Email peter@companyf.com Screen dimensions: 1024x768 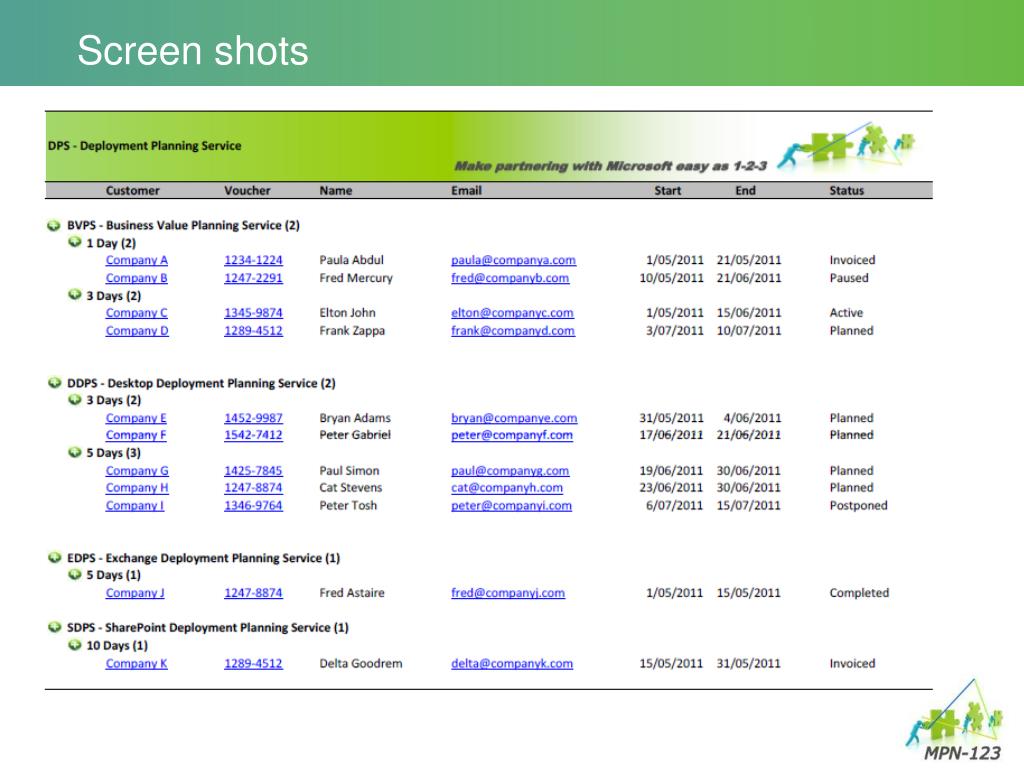(x=512, y=435)
